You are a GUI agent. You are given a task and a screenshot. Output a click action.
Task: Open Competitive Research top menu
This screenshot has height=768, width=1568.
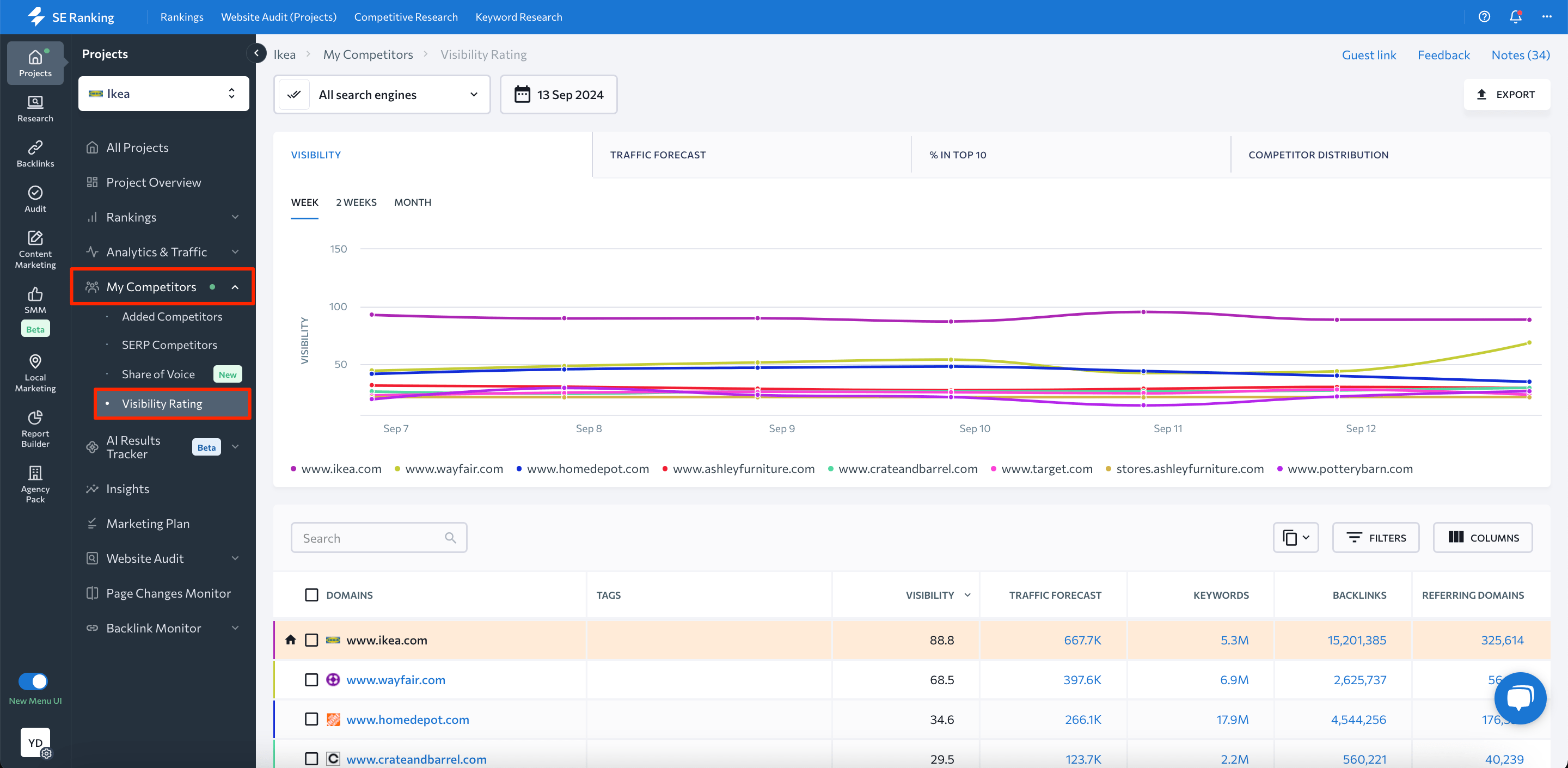(406, 17)
